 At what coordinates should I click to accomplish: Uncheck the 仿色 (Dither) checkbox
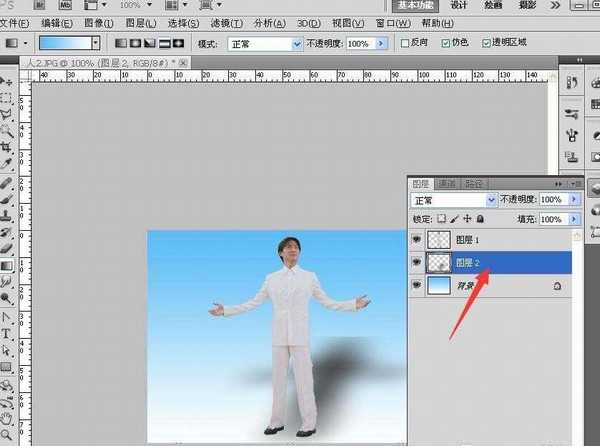pyautogui.click(x=446, y=44)
